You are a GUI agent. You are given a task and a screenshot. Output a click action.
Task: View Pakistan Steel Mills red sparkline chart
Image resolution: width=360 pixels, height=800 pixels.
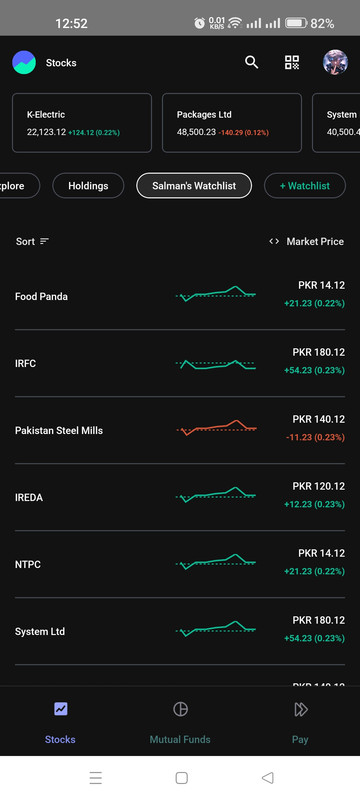(x=216, y=428)
